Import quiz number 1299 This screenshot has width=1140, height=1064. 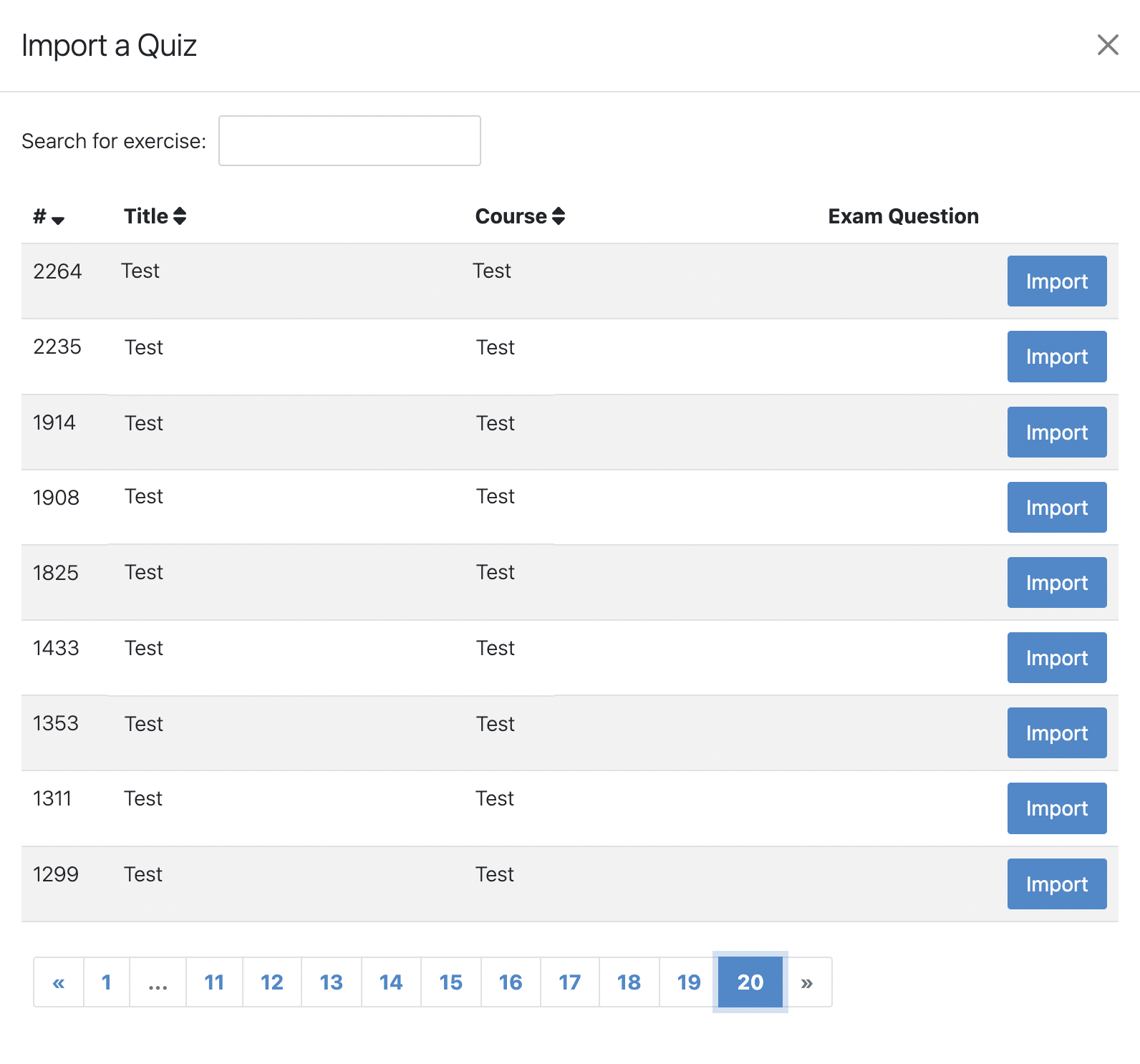coord(1056,884)
